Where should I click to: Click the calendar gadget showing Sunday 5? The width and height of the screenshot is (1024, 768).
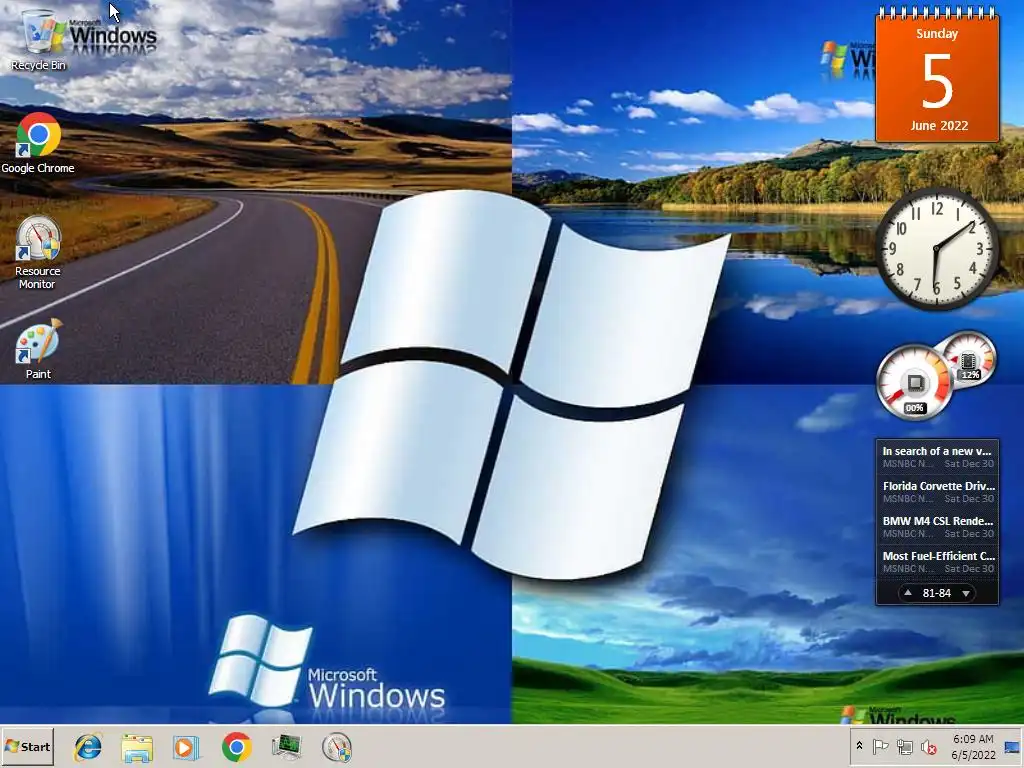point(937,74)
